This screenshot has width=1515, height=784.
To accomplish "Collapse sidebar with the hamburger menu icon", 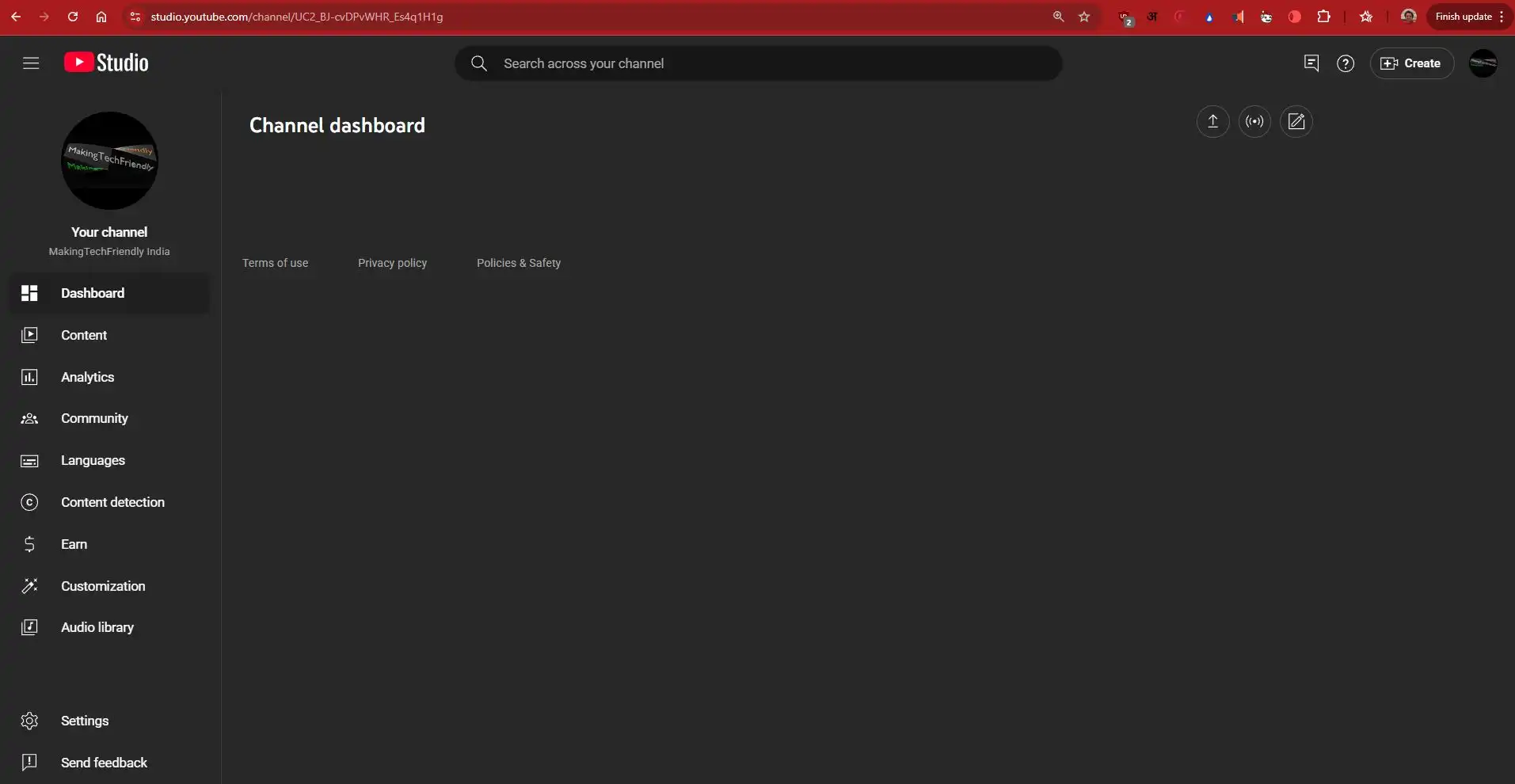I will point(31,63).
